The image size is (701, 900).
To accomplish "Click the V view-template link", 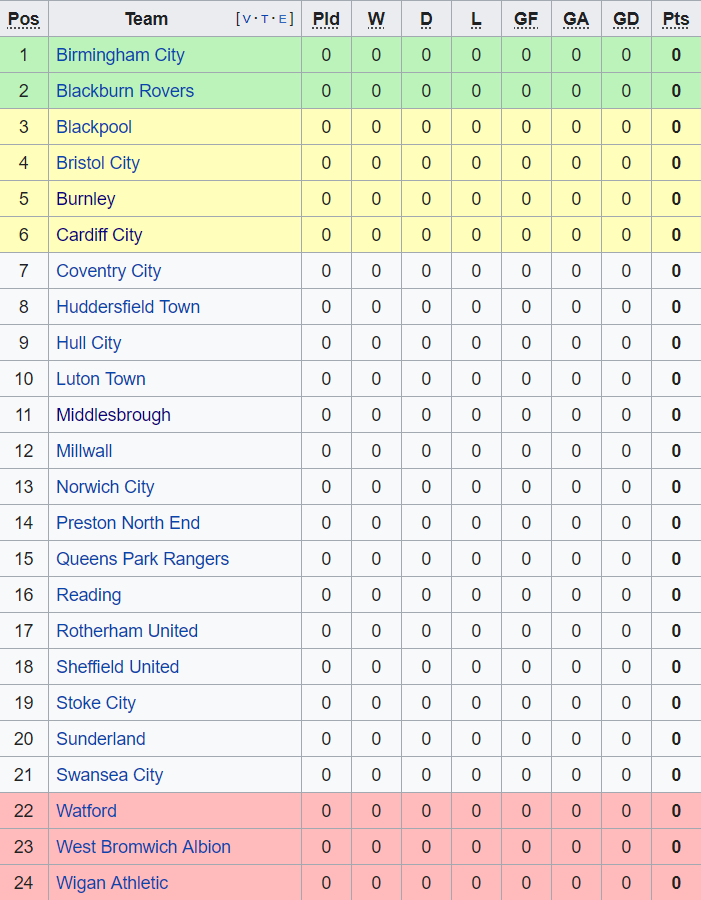I will pos(247,19).
